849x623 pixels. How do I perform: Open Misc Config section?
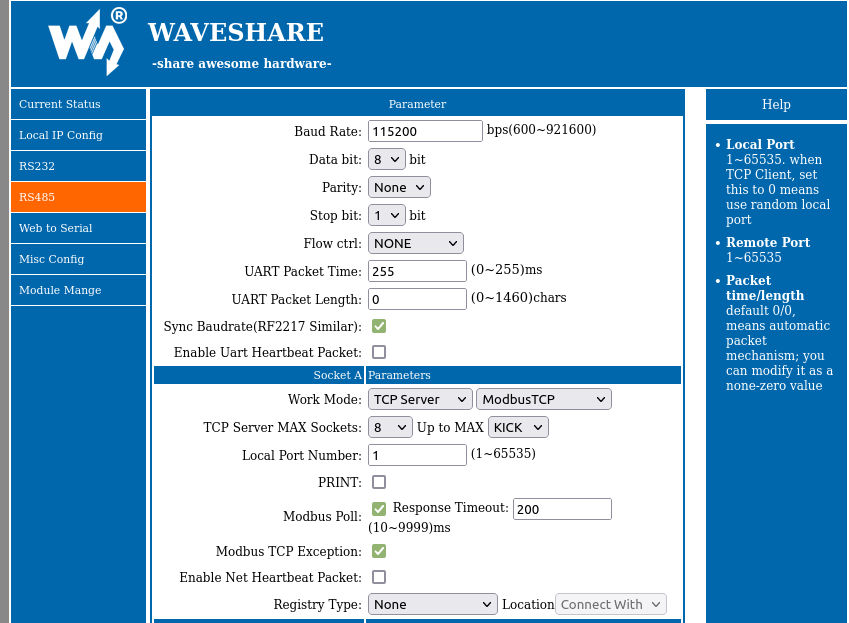click(78, 259)
